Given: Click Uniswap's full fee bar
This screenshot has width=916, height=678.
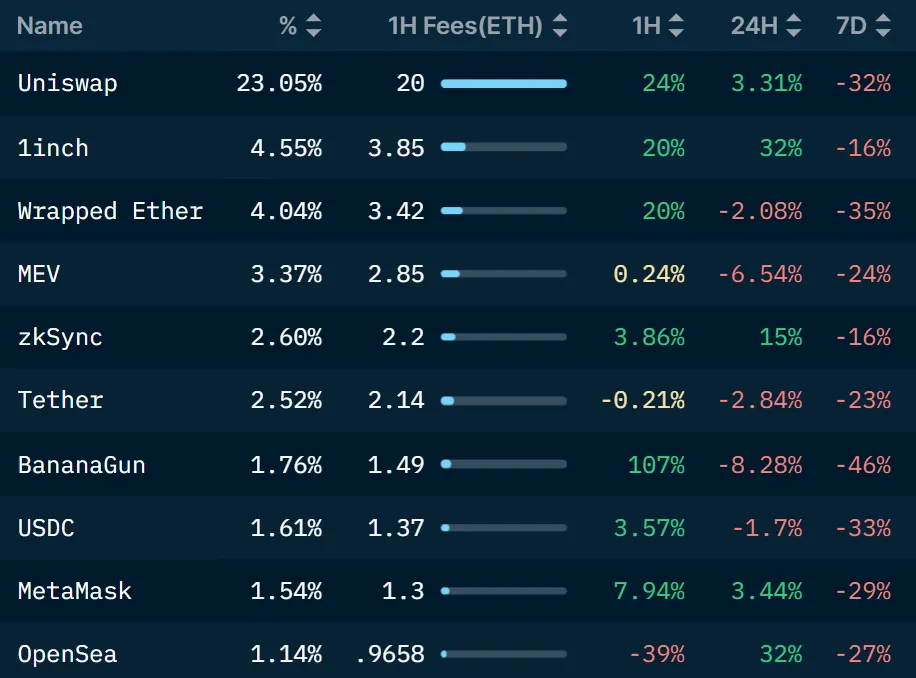Looking at the screenshot, I should 503,84.
